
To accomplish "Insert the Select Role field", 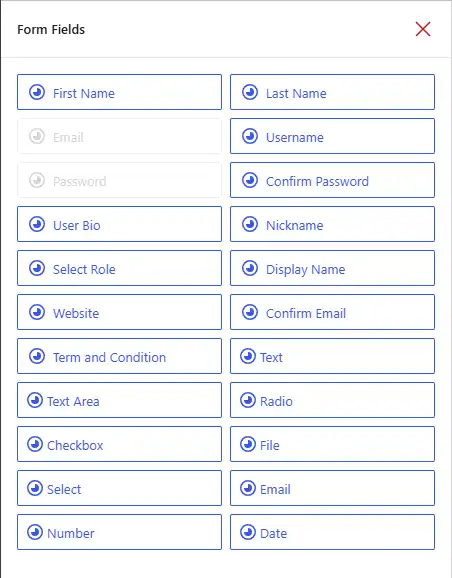I will (x=119, y=268).
